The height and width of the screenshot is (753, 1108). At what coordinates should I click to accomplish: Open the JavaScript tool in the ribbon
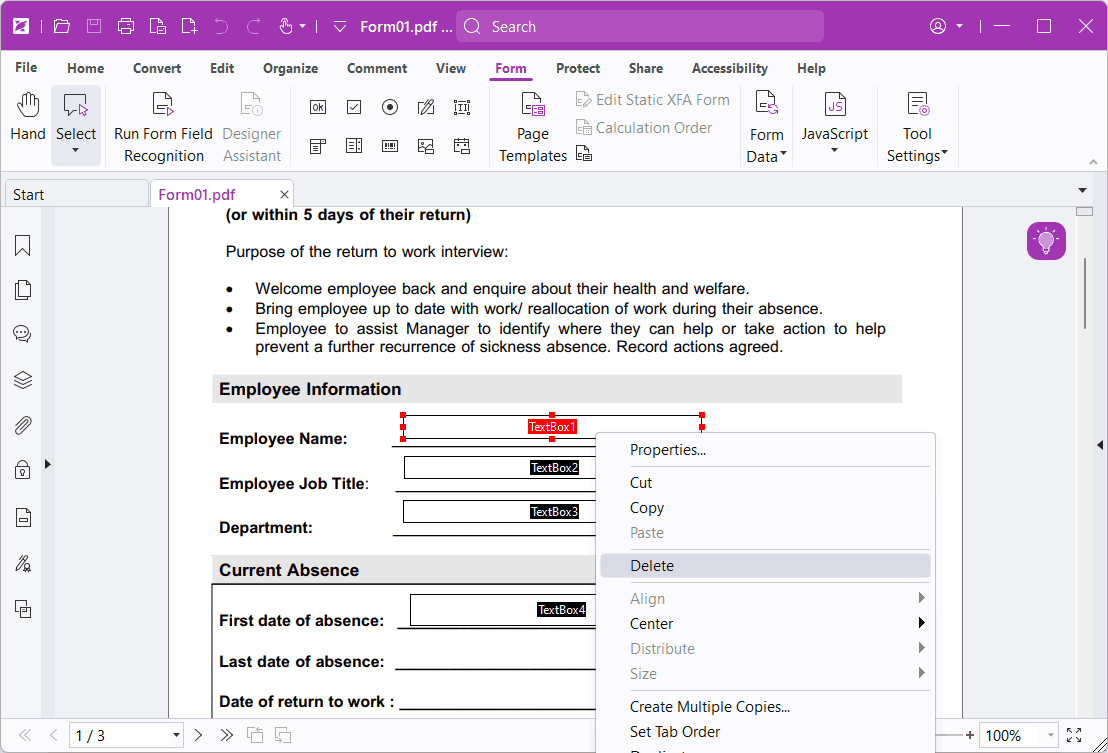click(834, 118)
